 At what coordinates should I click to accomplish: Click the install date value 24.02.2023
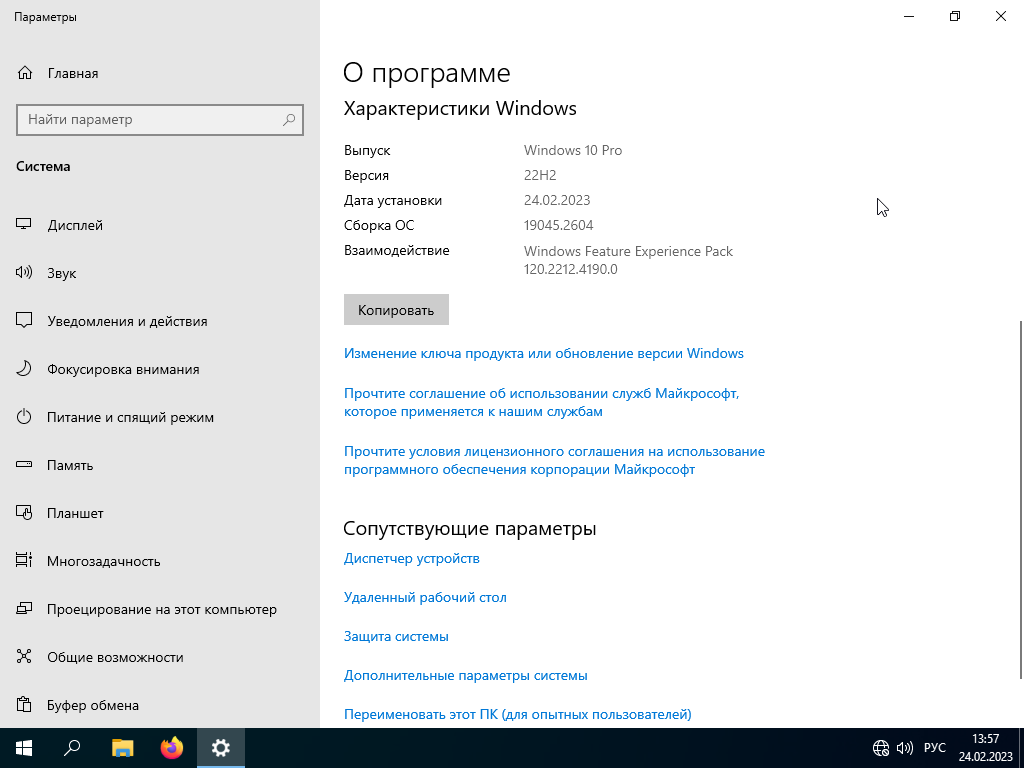[557, 200]
